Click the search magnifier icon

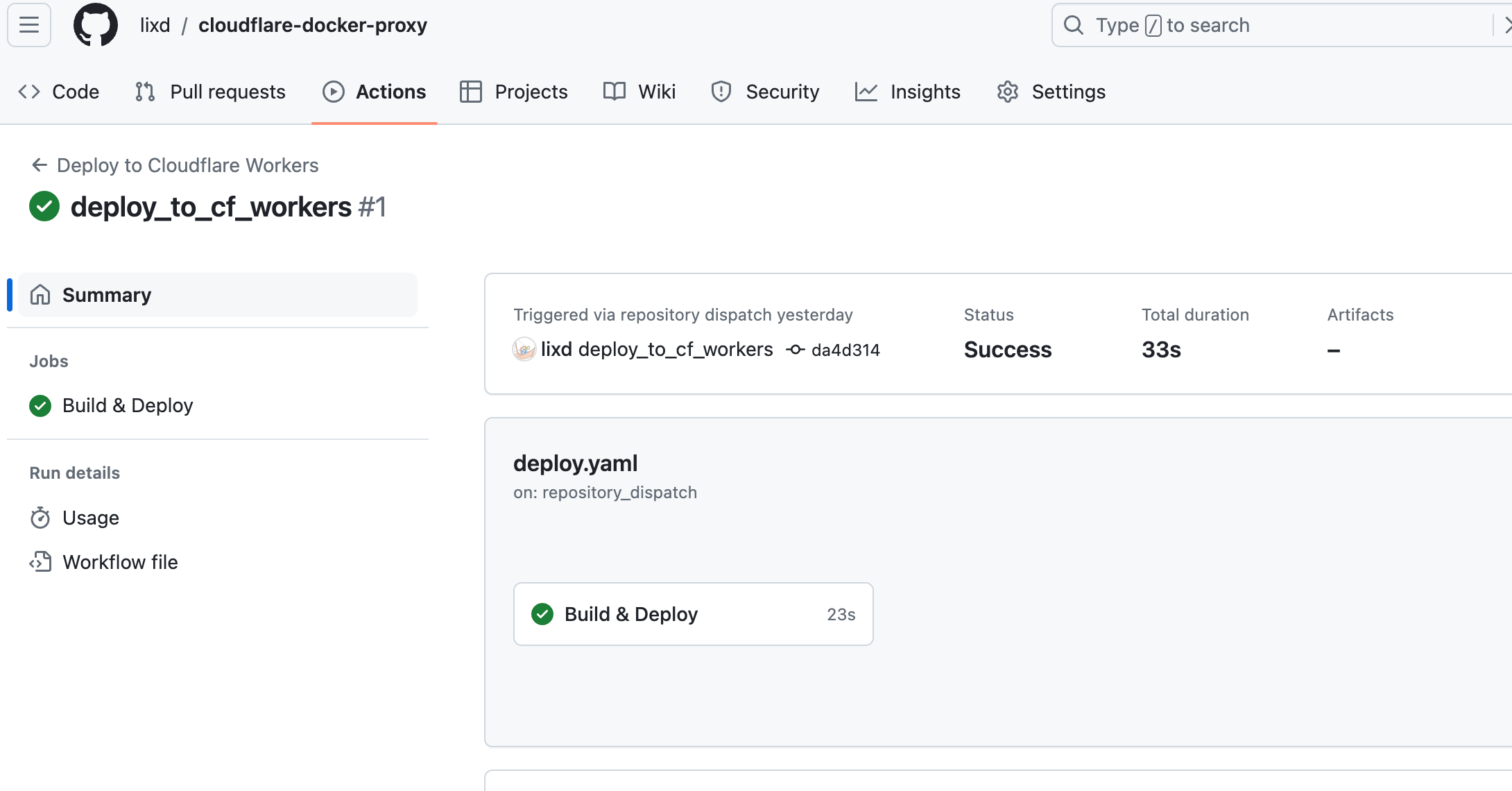(x=1073, y=26)
